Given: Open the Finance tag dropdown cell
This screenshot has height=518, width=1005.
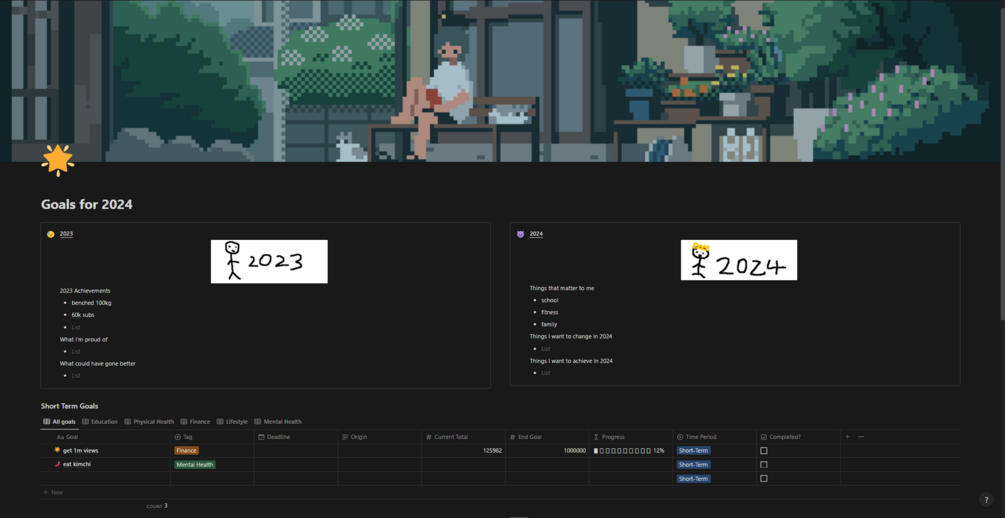Looking at the screenshot, I should tap(187, 451).
